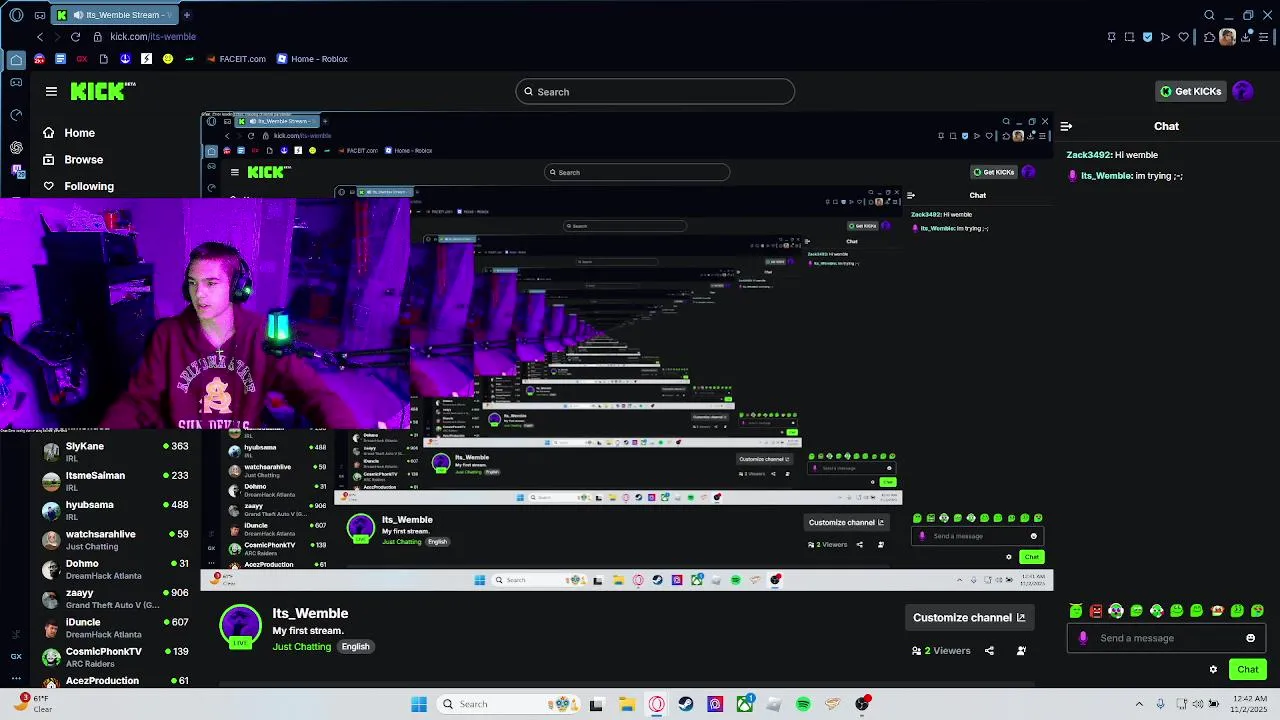Screen dimensions: 1280x720
Task: Click the Get KICKs button
Action: tap(1190, 91)
